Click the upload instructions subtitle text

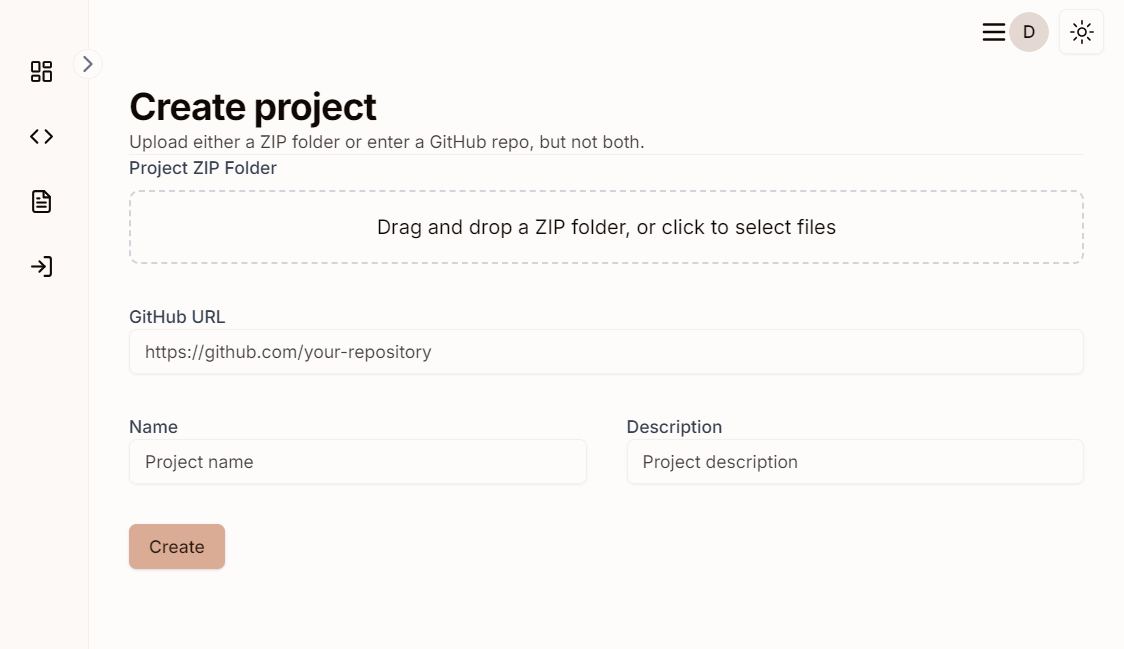point(386,142)
